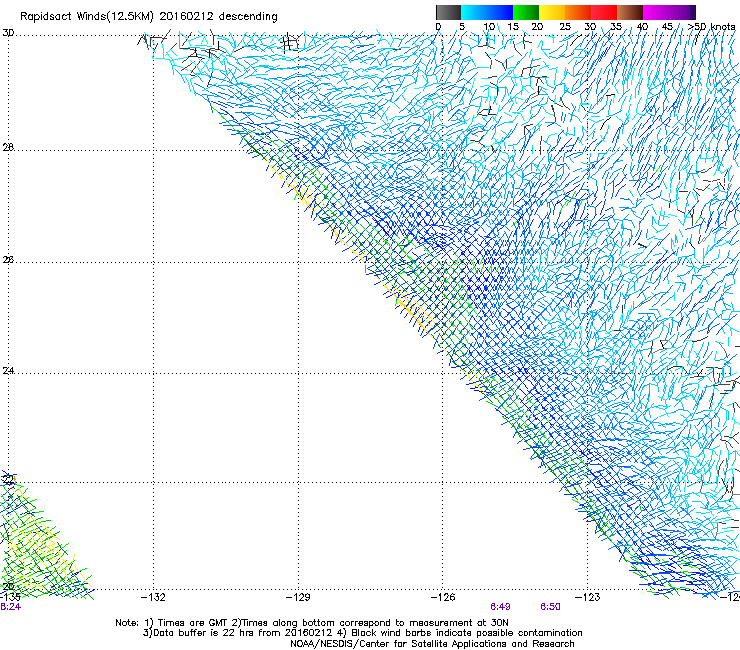Click the '24' latitude axis label
Viewport: 740px width, 650px height.
coord(8,371)
